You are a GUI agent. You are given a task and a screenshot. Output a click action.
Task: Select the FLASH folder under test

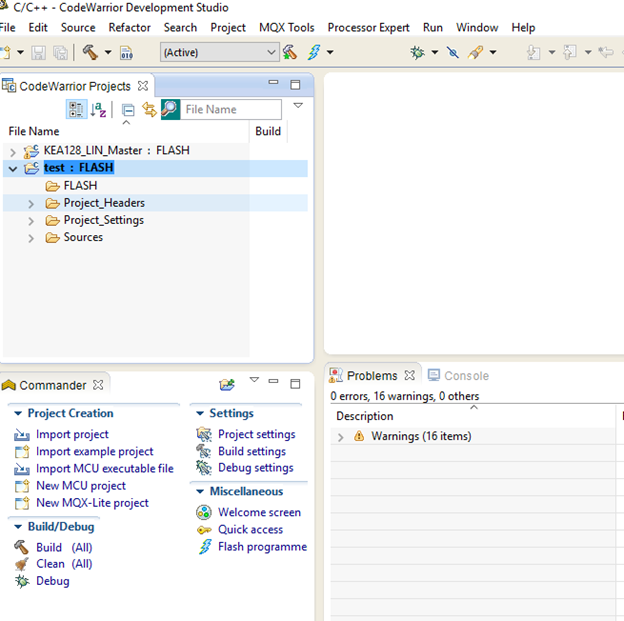pyautogui.click(x=80, y=186)
